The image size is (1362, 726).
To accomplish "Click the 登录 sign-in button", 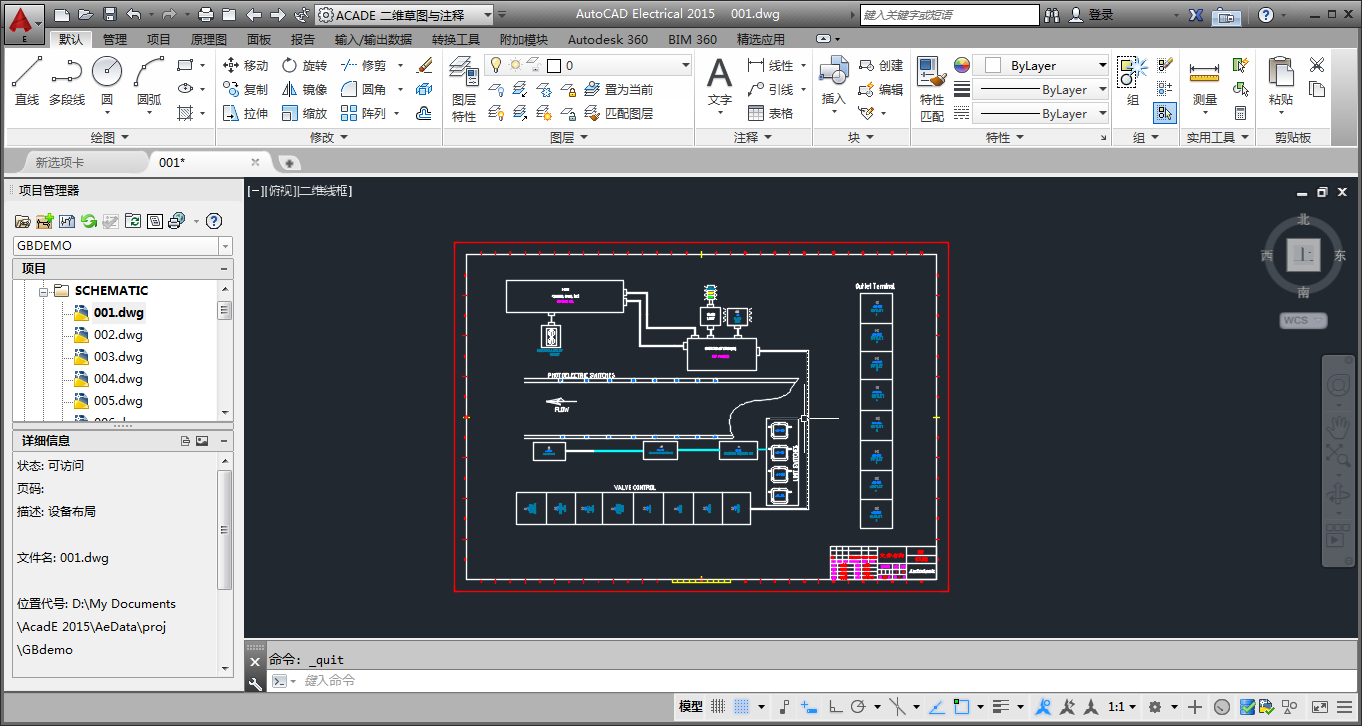I will (1100, 15).
